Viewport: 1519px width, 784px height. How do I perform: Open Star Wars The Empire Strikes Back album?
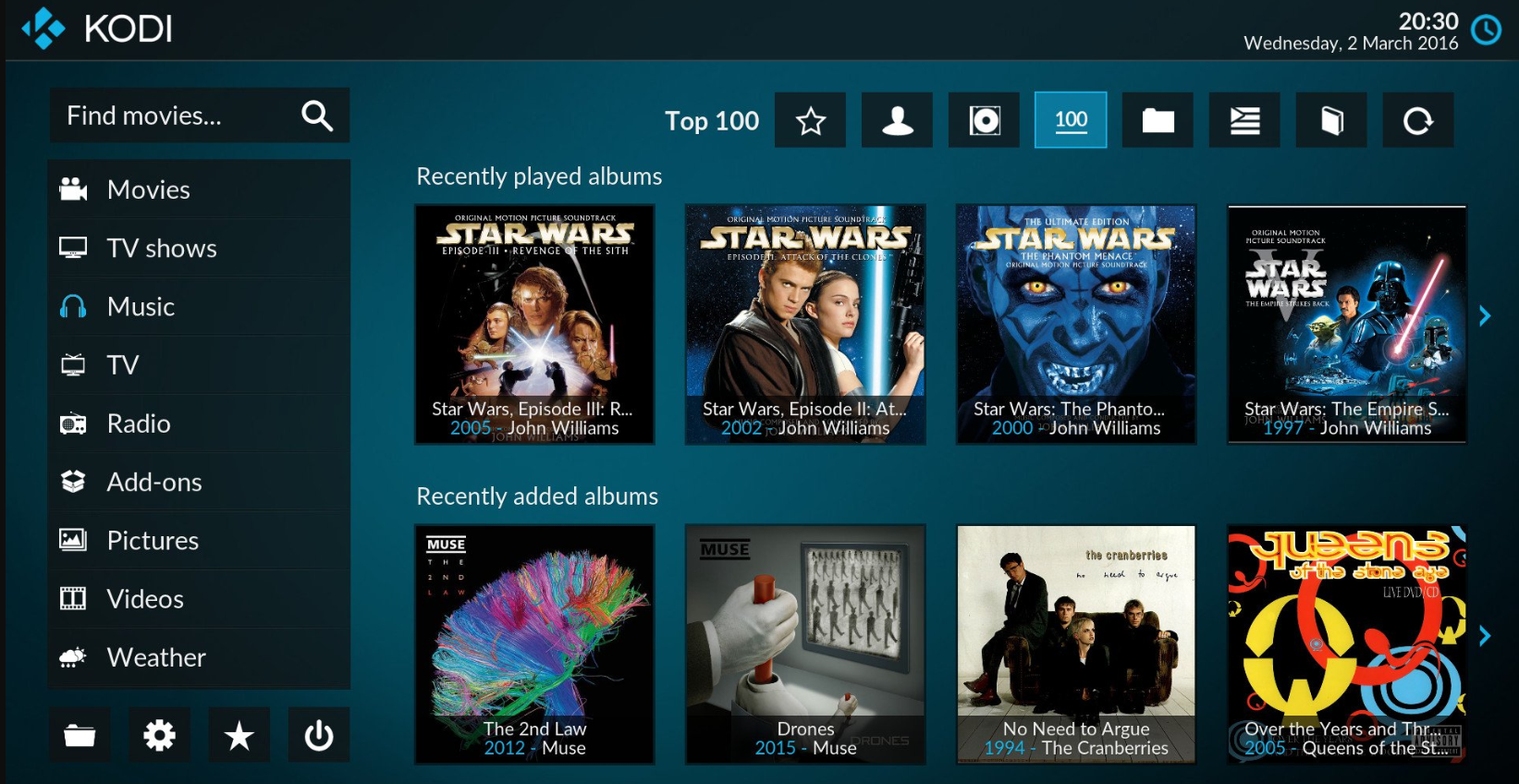click(1347, 325)
